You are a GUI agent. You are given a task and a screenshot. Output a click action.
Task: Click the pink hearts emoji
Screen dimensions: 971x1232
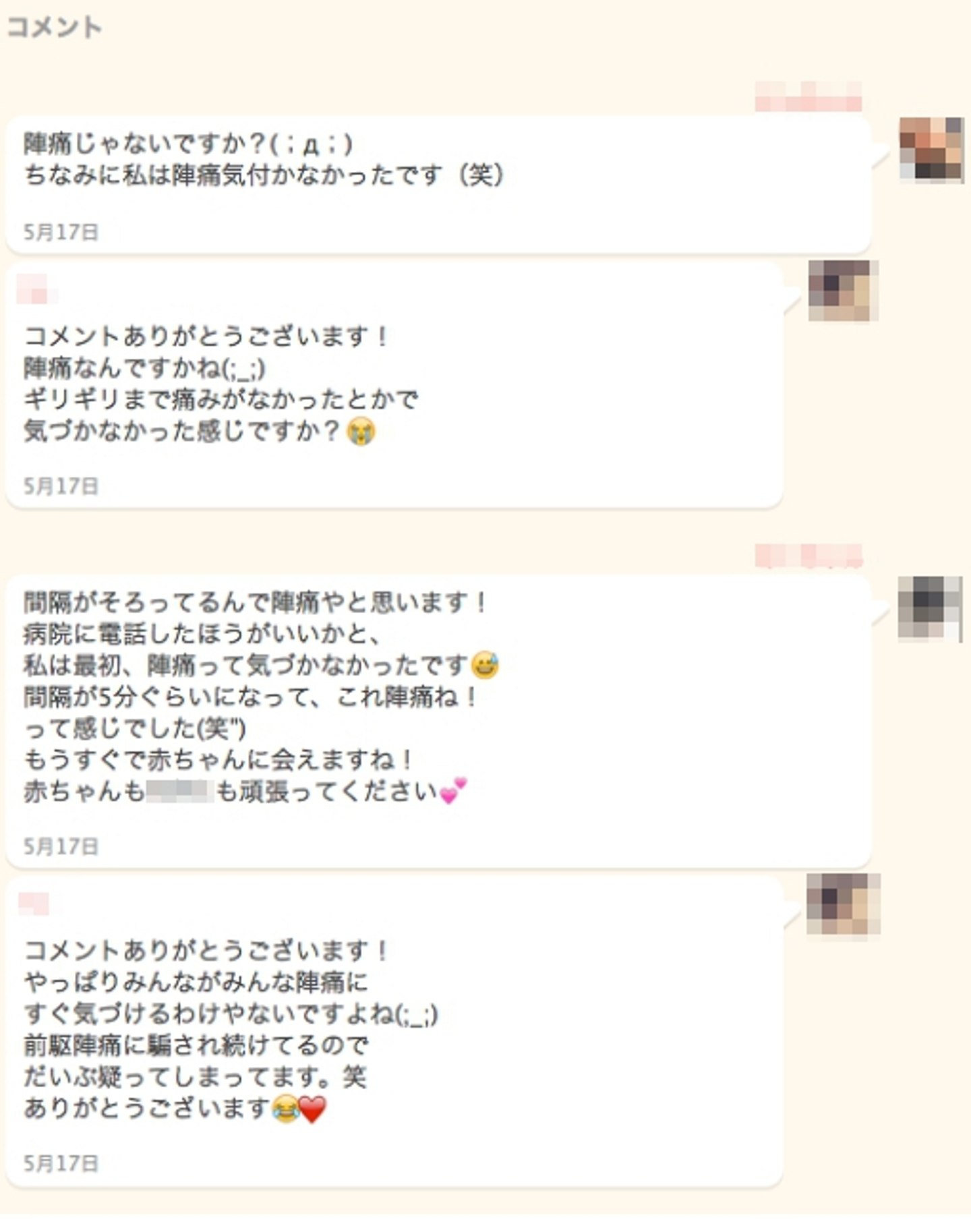pyautogui.click(x=452, y=791)
